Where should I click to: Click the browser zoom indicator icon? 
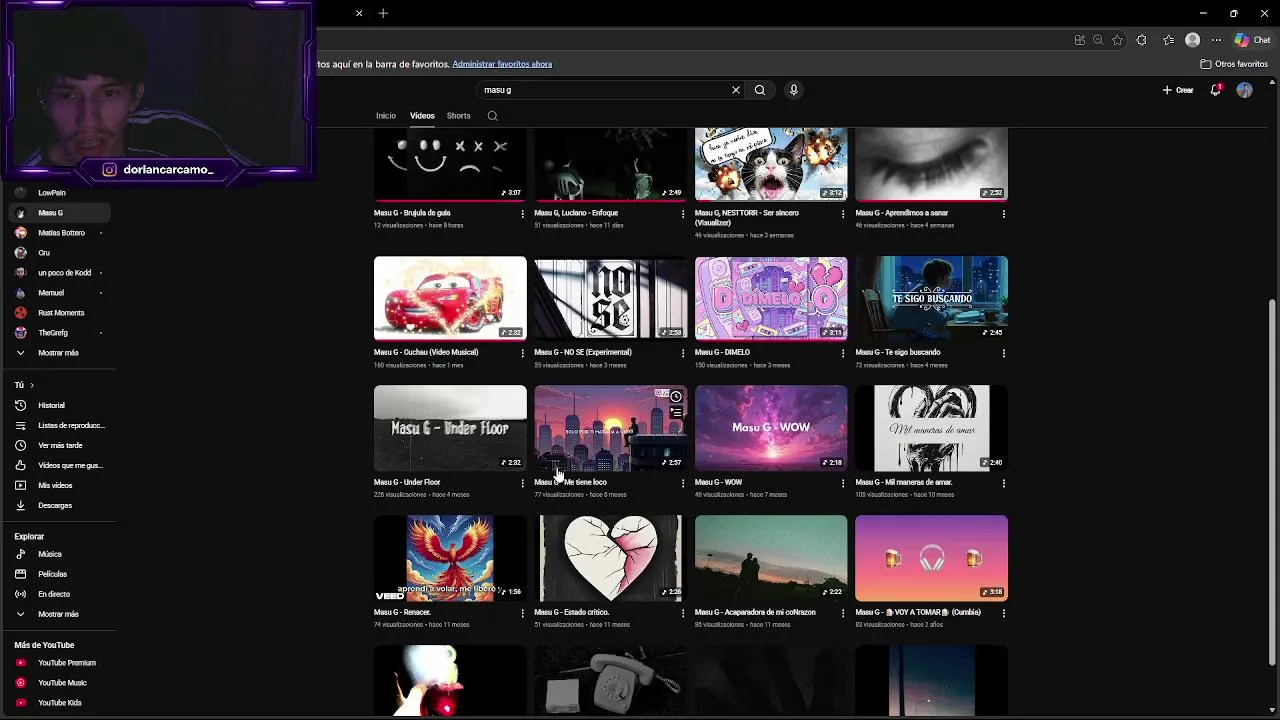(1098, 40)
